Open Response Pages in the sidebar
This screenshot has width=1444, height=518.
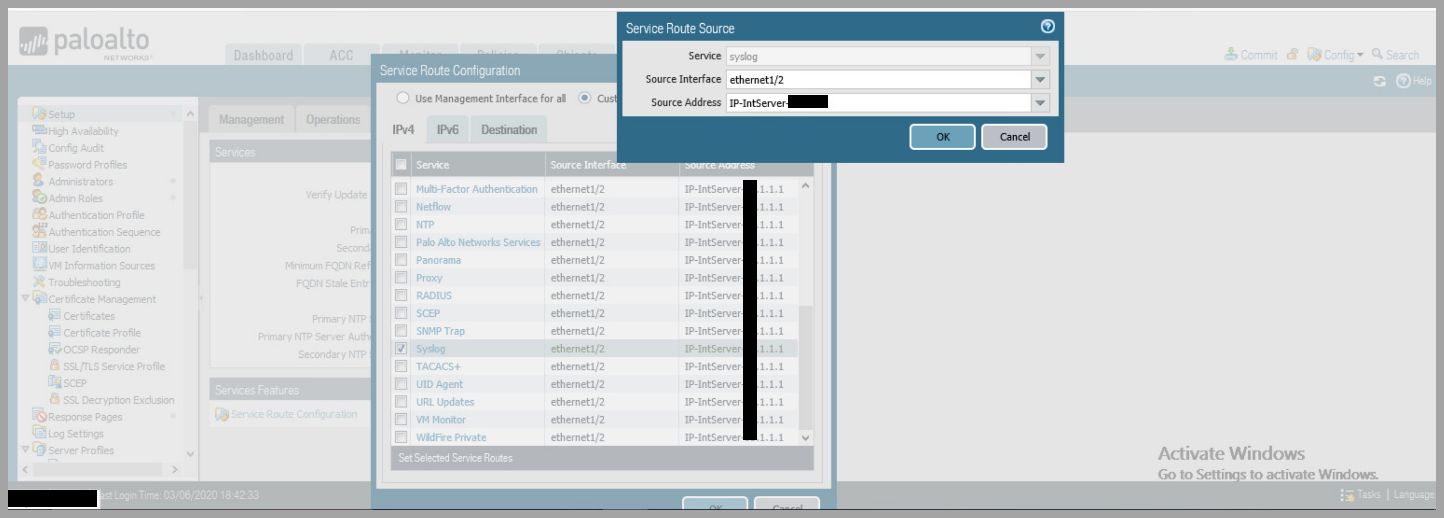pyautogui.click(x=85, y=417)
